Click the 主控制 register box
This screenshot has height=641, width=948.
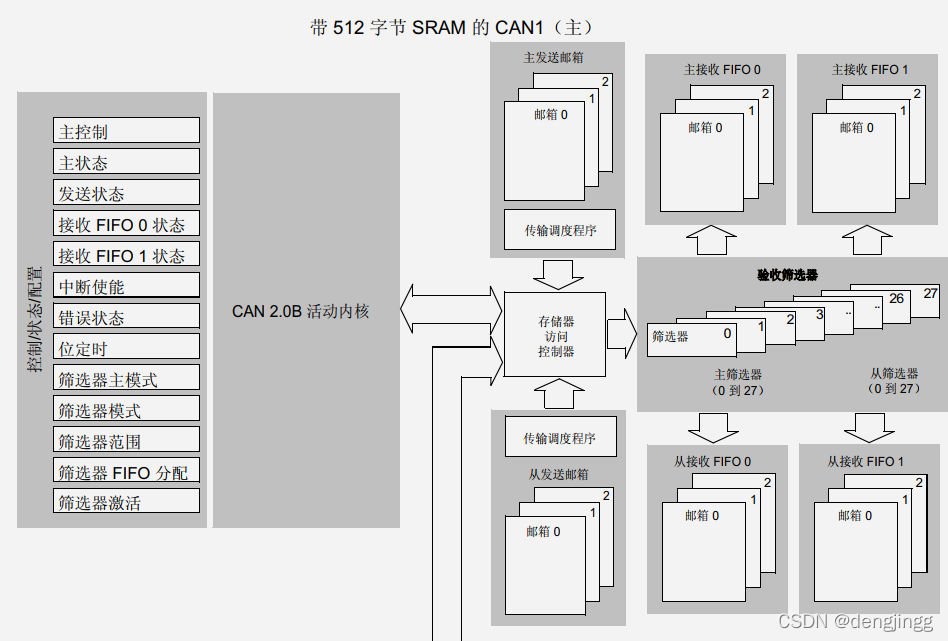(x=126, y=131)
